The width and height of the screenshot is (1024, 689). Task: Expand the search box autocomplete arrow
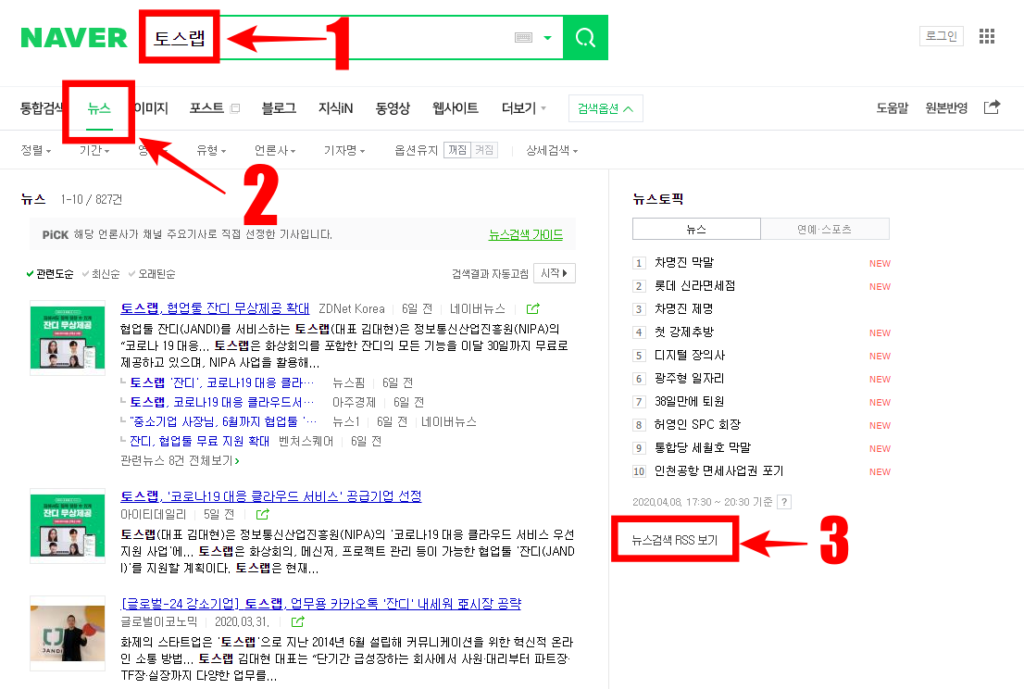point(547,38)
